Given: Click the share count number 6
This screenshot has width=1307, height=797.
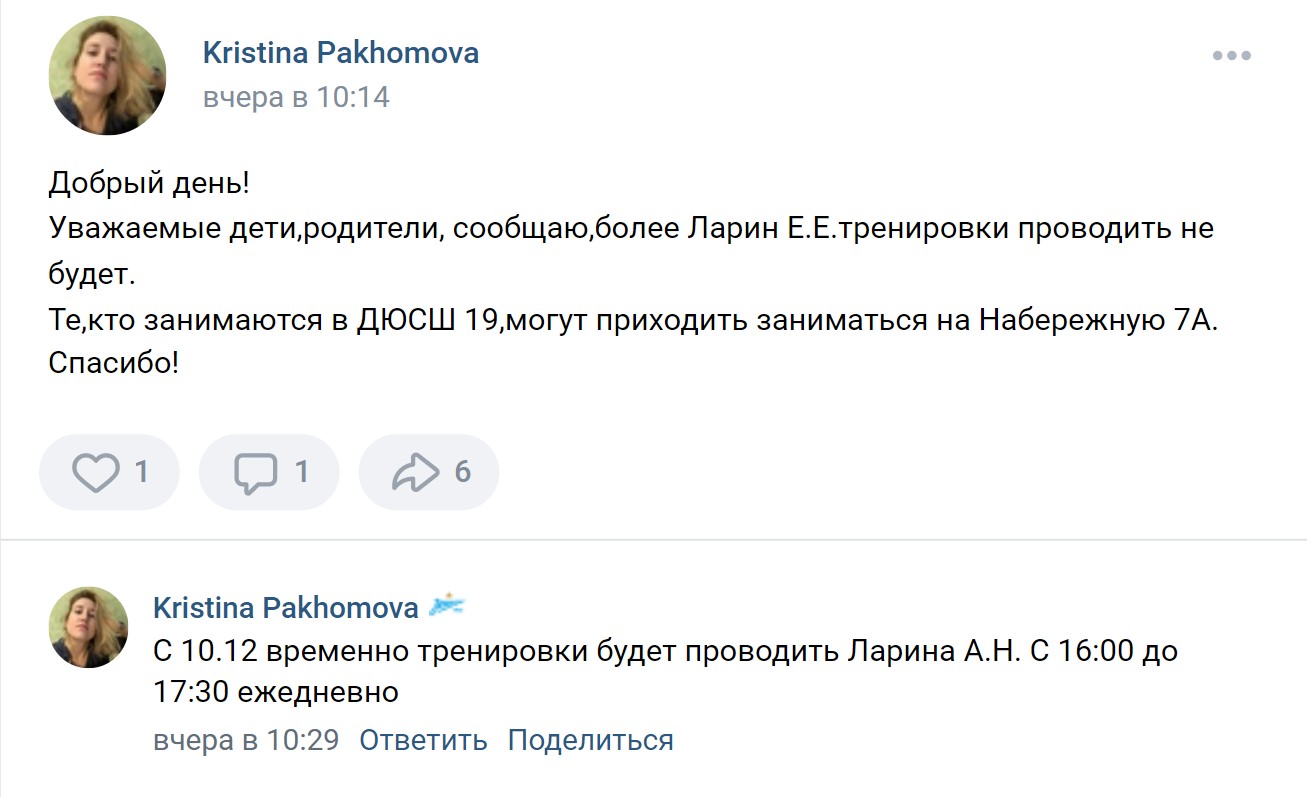Looking at the screenshot, I should [462, 472].
